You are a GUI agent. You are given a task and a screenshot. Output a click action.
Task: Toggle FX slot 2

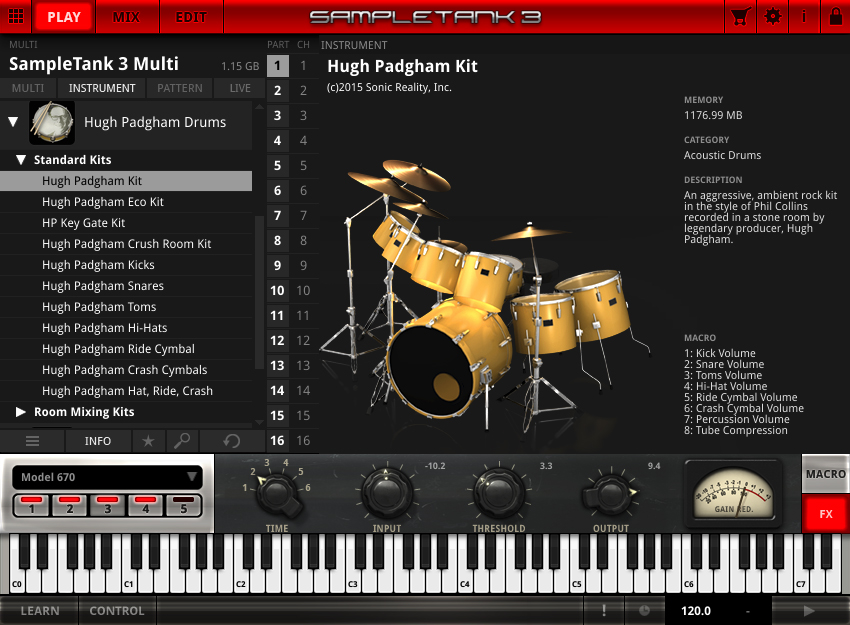click(x=69, y=505)
